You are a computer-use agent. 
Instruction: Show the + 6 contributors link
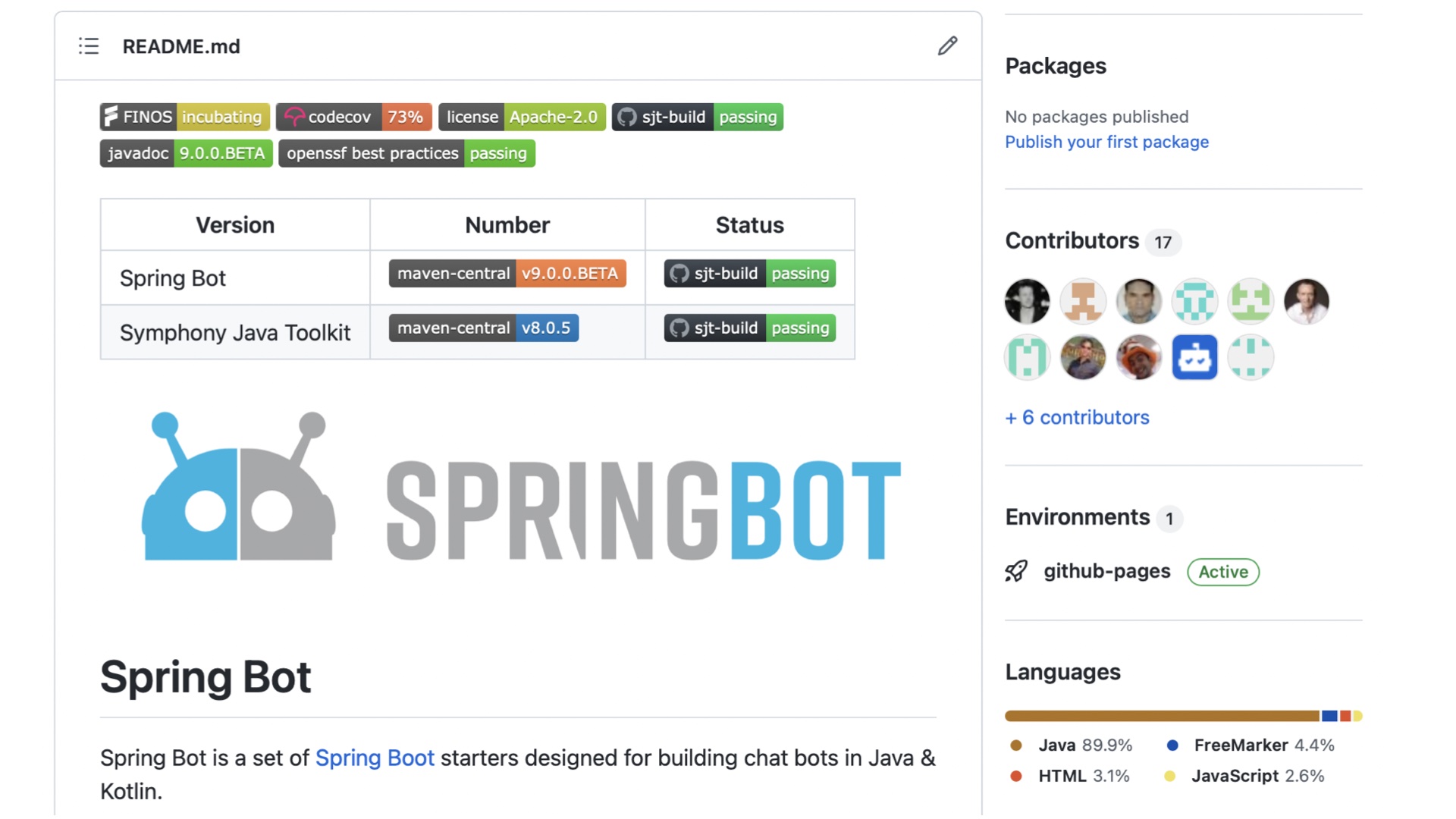[x=1077, y=417]
